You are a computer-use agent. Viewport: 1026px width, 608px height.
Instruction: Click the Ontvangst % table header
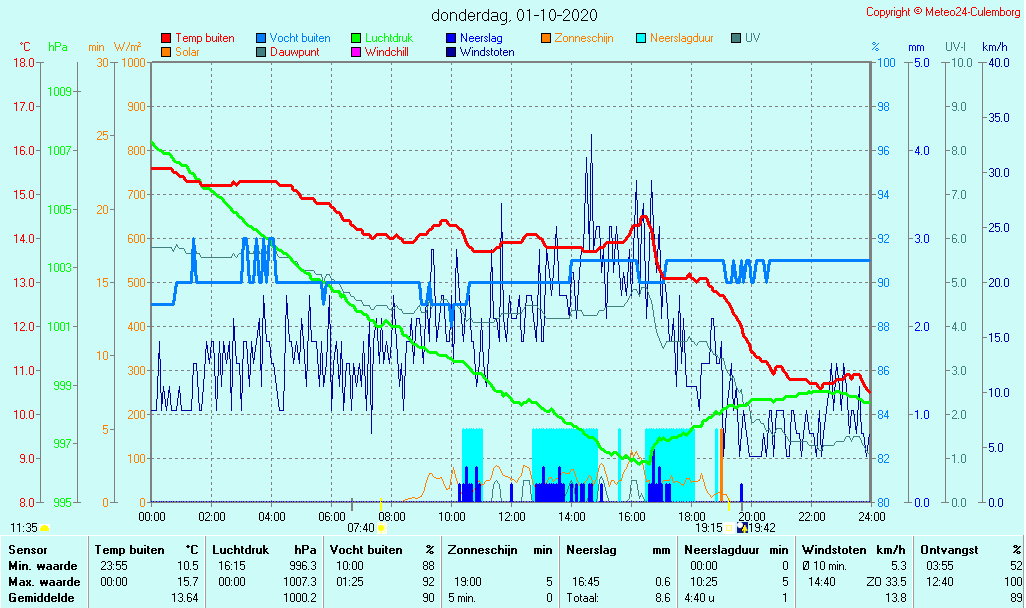(970, 549)
